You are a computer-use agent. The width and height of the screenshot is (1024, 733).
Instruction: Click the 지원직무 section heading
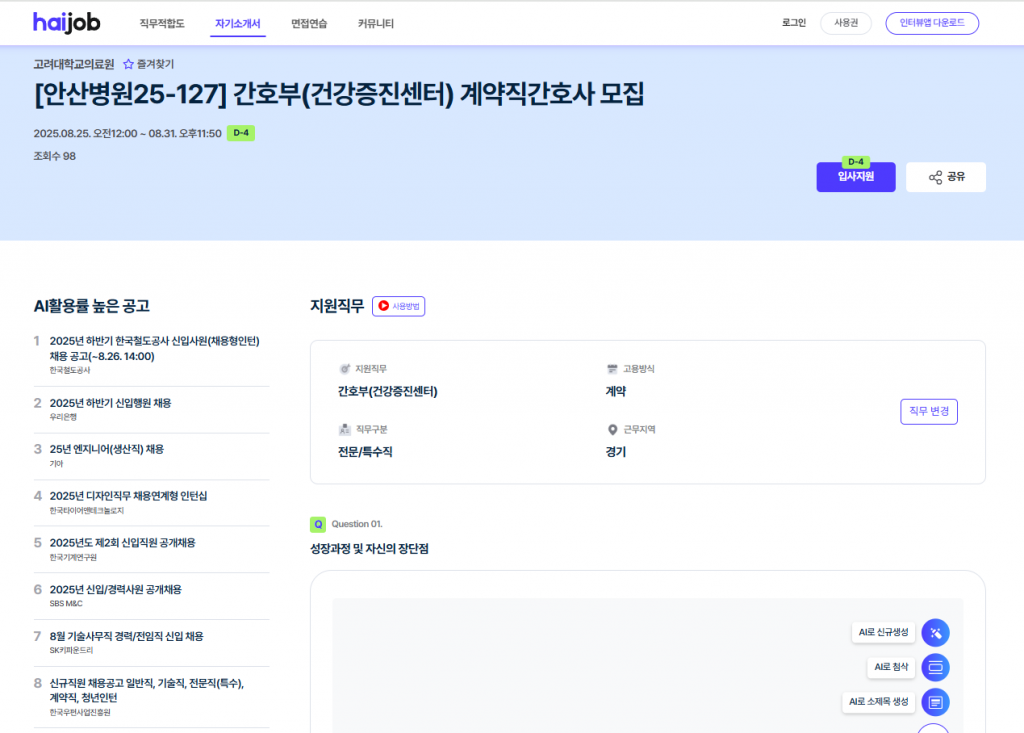pyautogui.click(x=337, y=306)
